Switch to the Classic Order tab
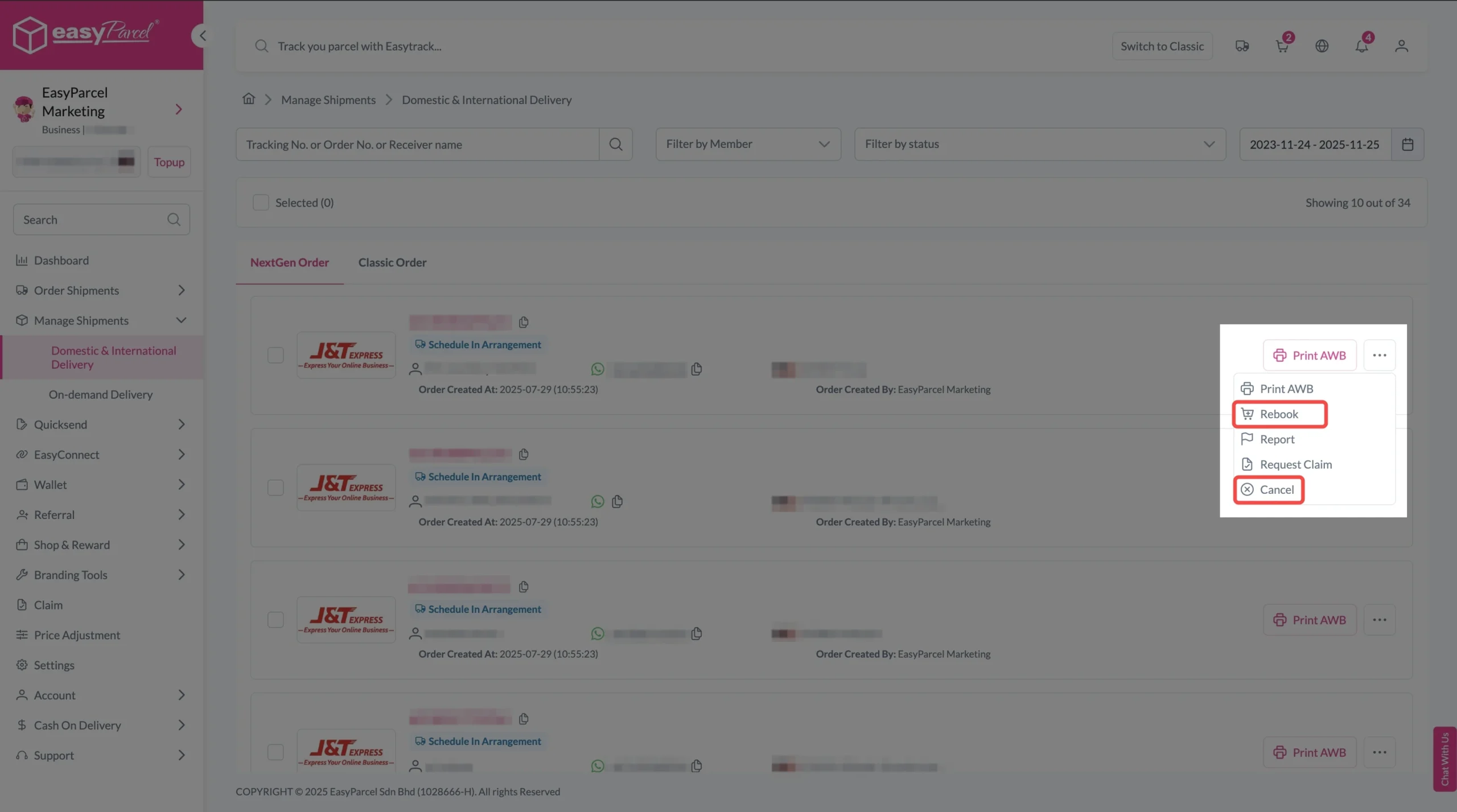 point(392,262)
